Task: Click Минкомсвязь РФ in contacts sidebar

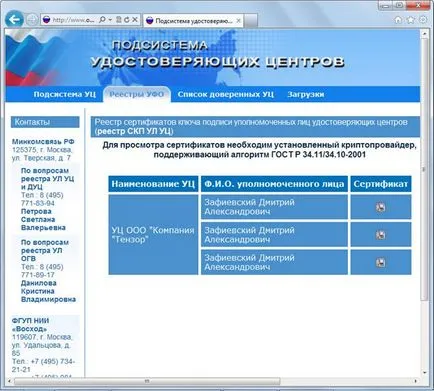Action: point(43,142)
